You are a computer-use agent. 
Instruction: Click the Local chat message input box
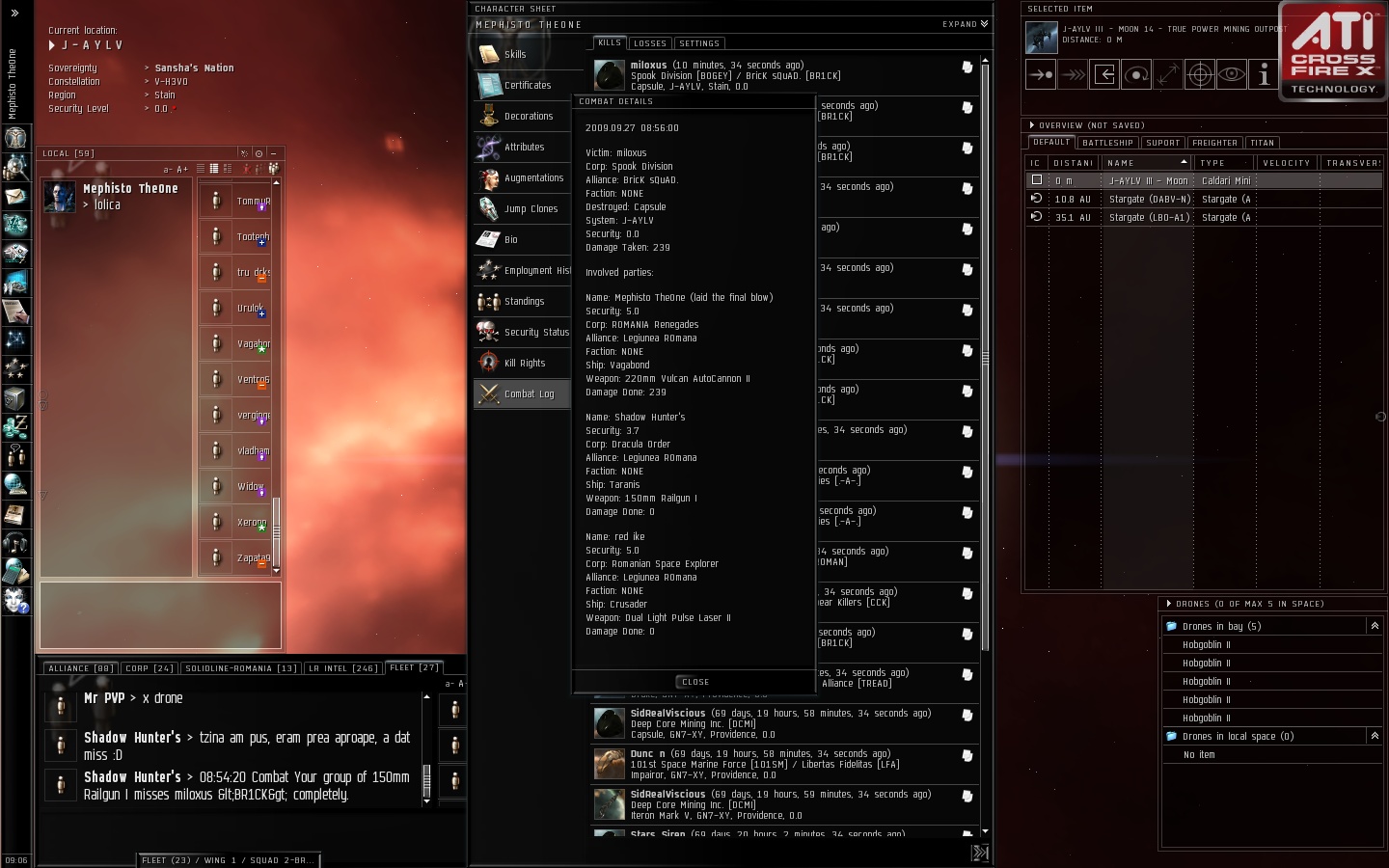pos(160,615)
